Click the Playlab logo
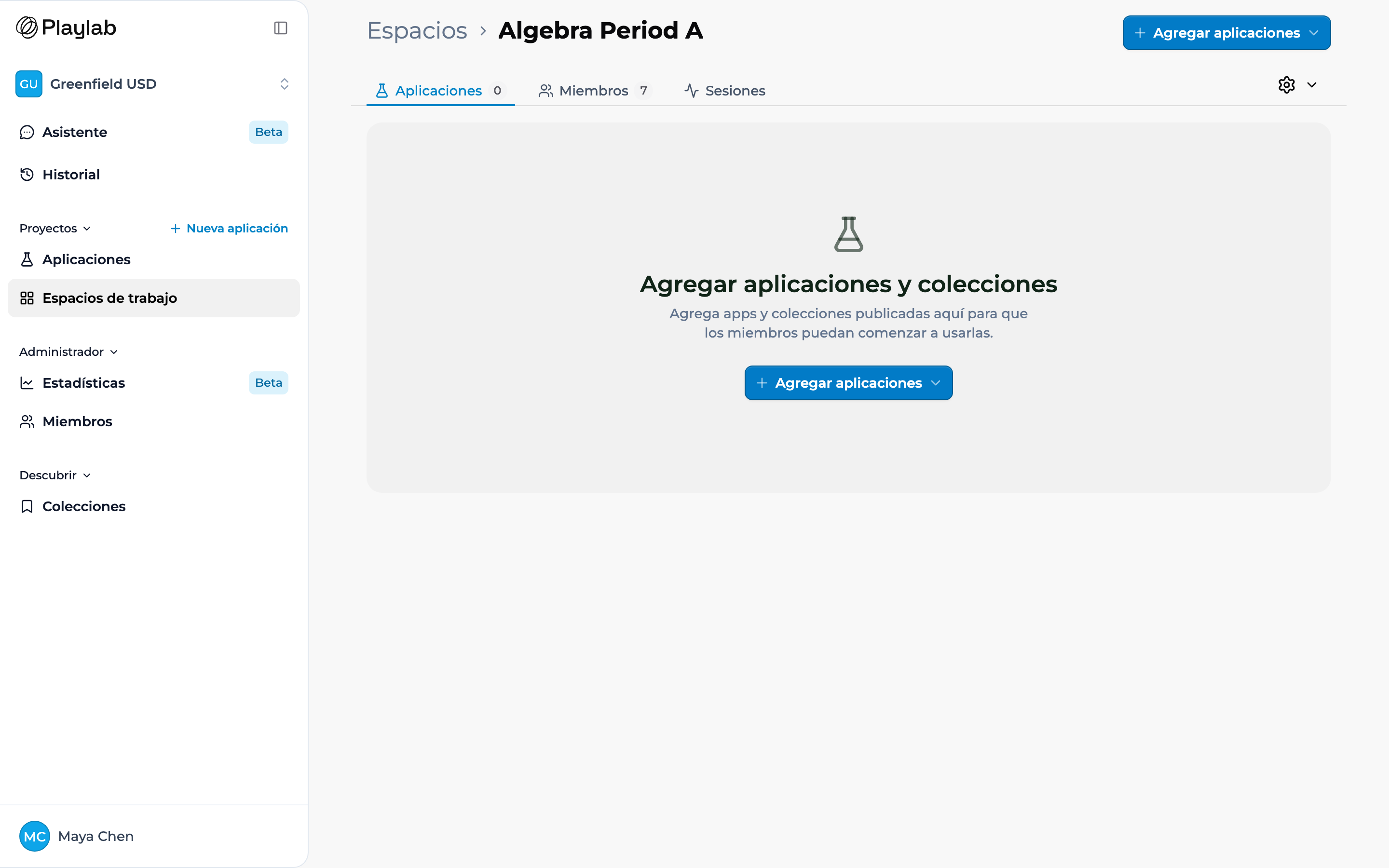The image size is (1389, 868). (x=66, y=27)
